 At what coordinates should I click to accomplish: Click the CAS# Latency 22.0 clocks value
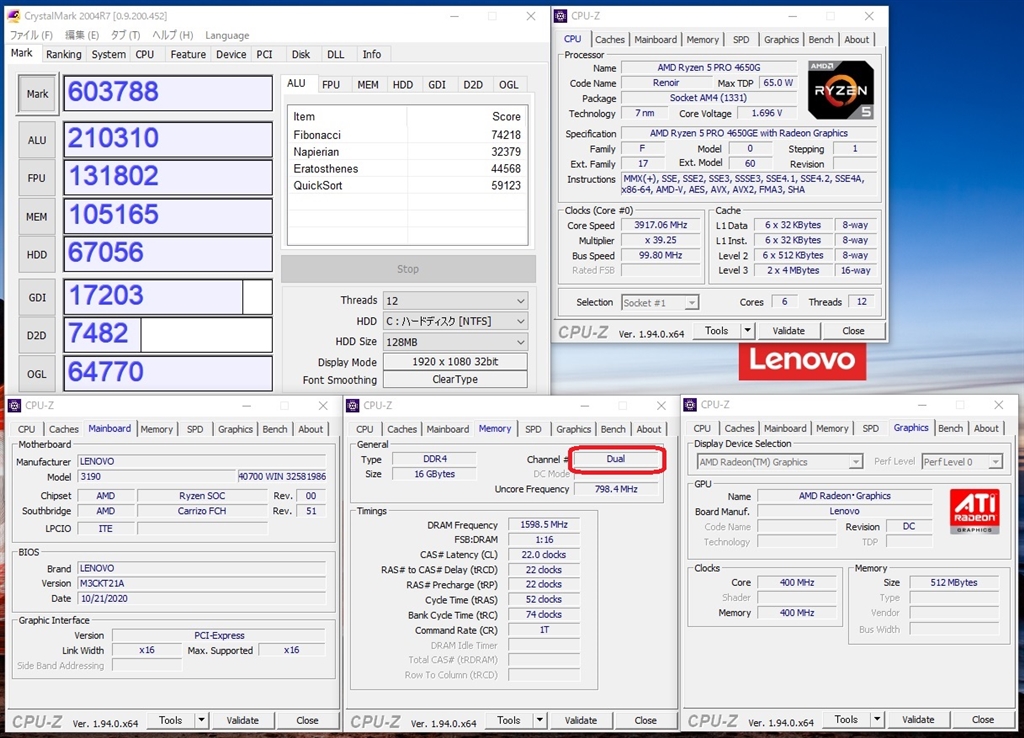[x=543, y=555]
